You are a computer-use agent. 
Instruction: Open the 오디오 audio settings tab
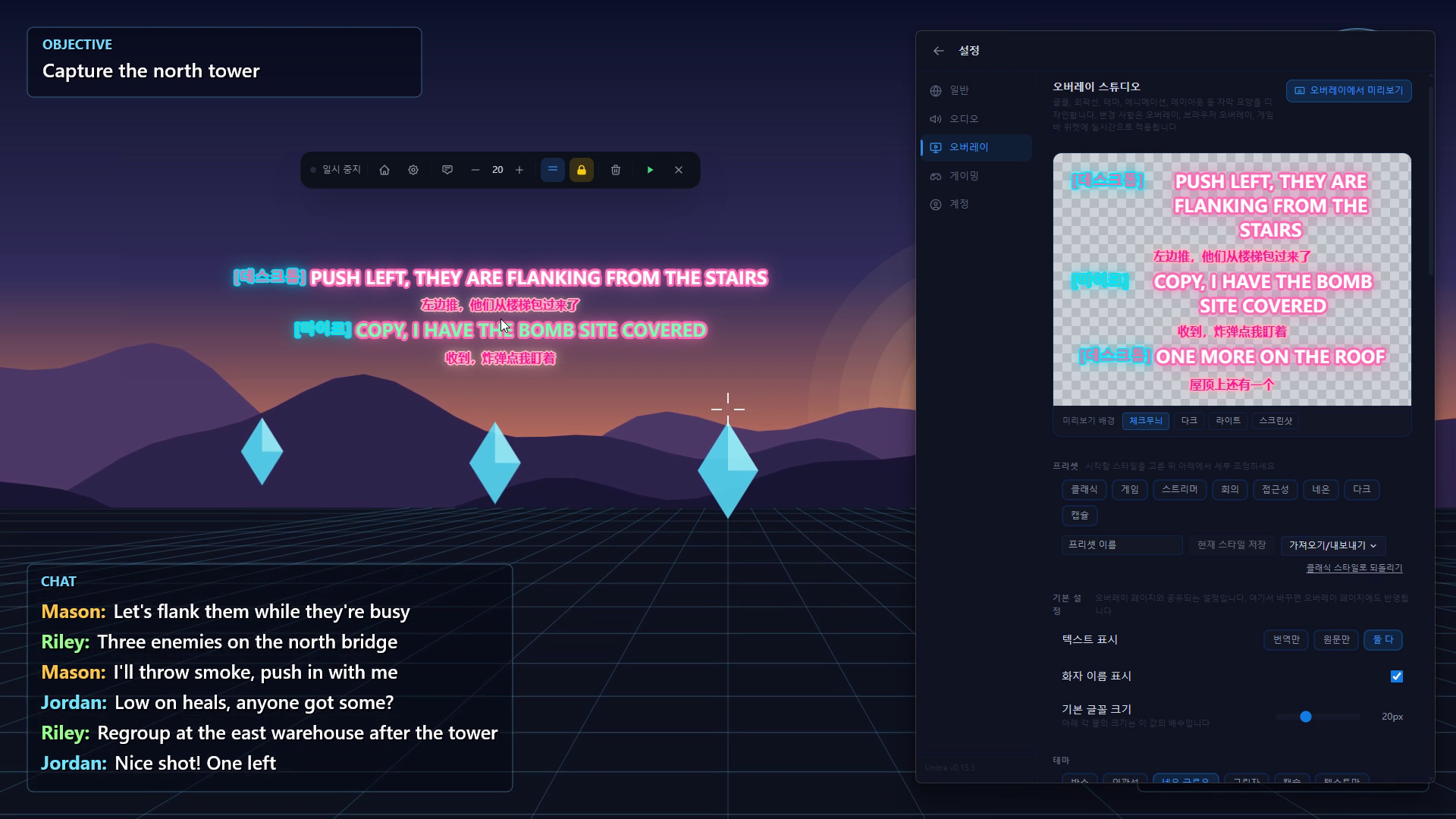[x=976, y=119]
